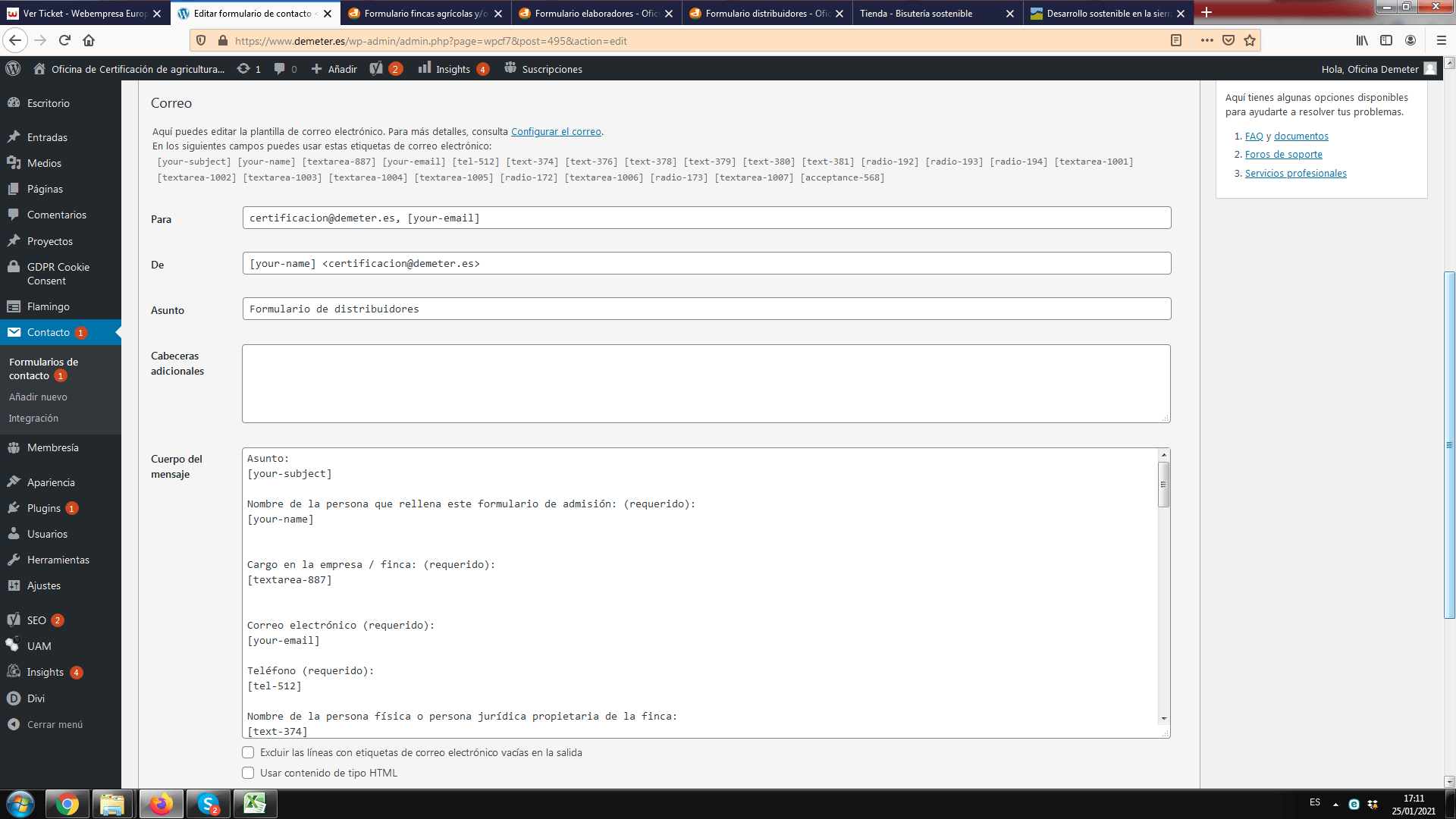Reload the page with refresh icon
The height and width of the screenshot is (819, 1456).
point(64,40)
